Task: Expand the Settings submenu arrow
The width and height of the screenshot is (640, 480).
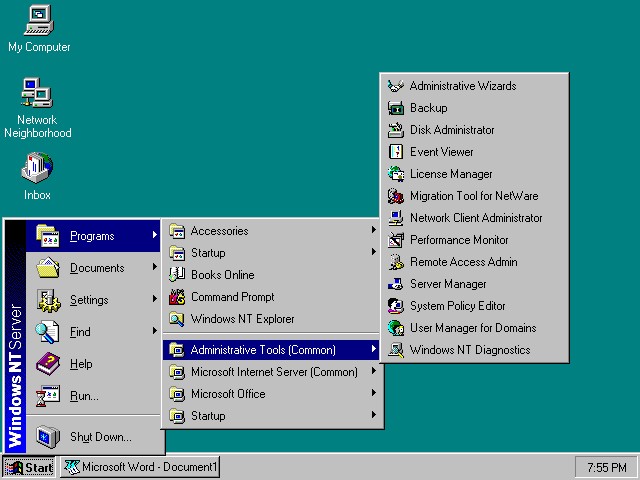Action: (x=155, y=299)
